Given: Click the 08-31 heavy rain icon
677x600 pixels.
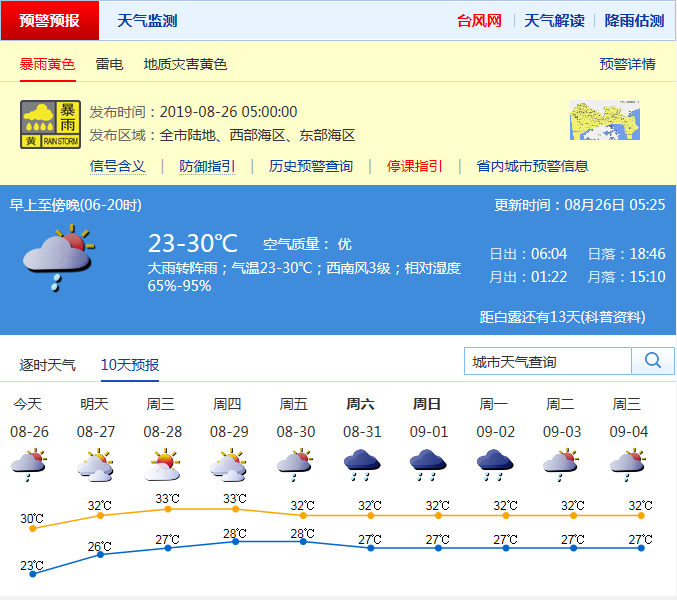Looking at the screenshot, I should [x=361, y=464].
